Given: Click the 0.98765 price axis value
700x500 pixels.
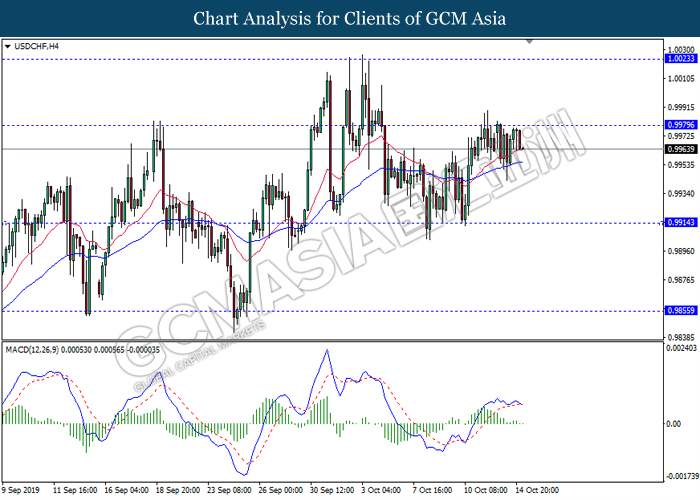Looking at the screenshot, I should (681, 280).
